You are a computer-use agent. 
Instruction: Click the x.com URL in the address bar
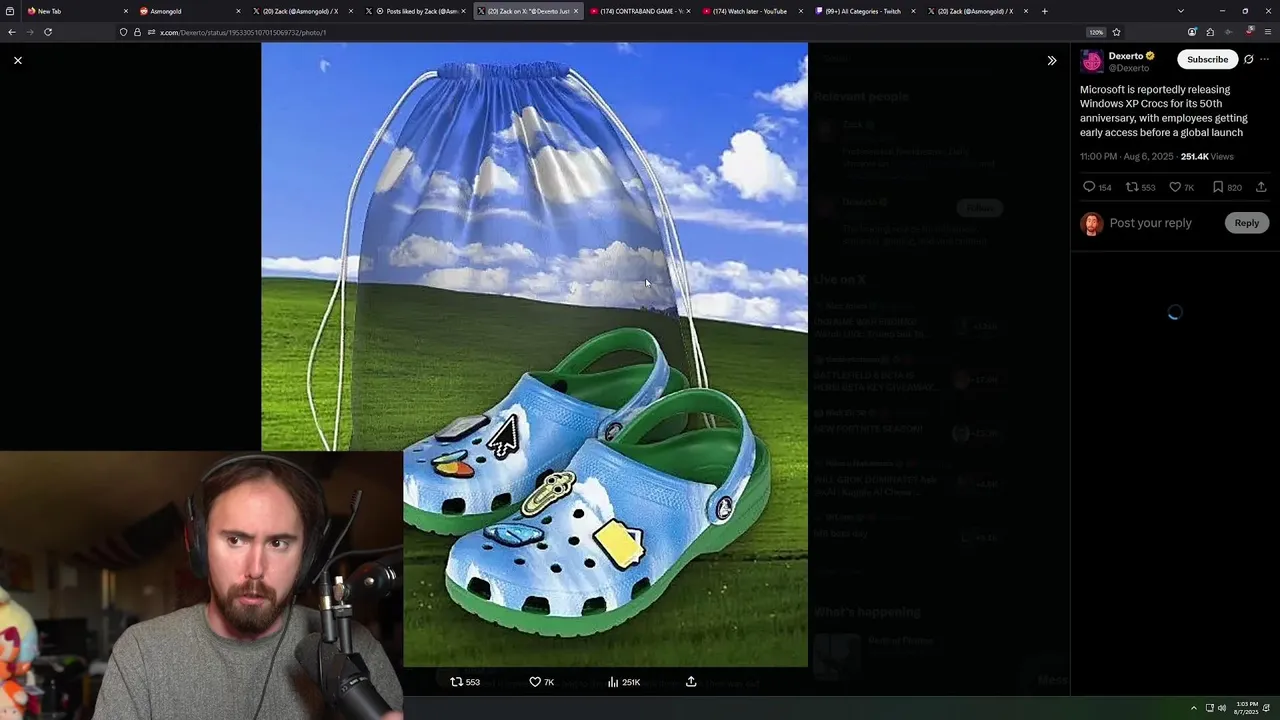point(243,32)
